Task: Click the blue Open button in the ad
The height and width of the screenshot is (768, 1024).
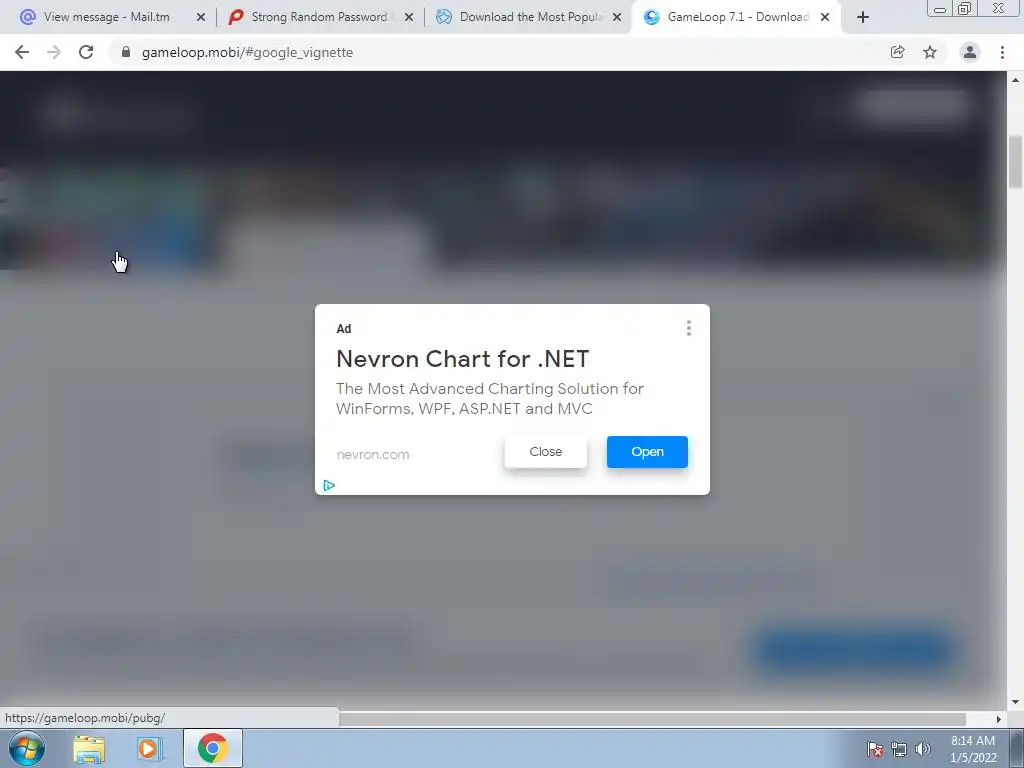Action: point(647,452)
